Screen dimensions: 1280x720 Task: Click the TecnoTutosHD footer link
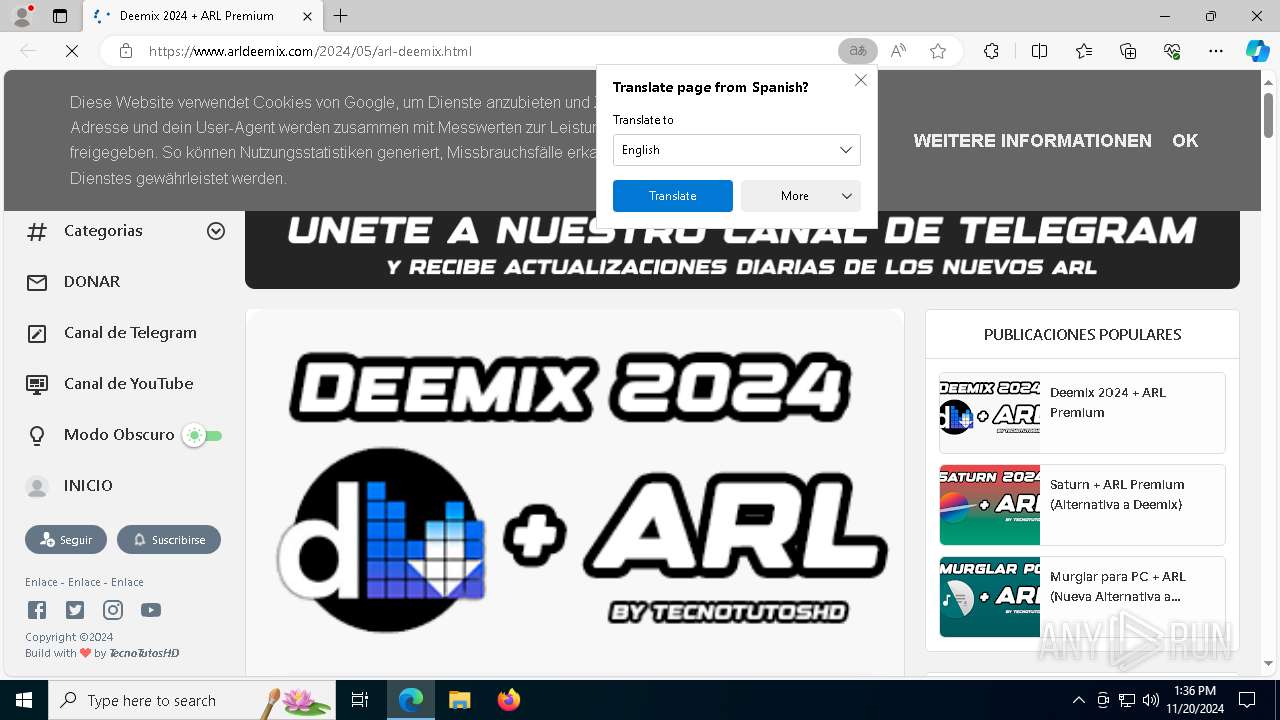[144, 653]
